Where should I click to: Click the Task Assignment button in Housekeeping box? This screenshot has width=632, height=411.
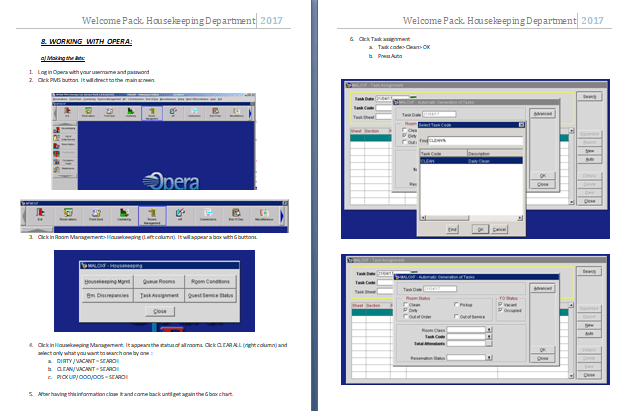[160, 296]
